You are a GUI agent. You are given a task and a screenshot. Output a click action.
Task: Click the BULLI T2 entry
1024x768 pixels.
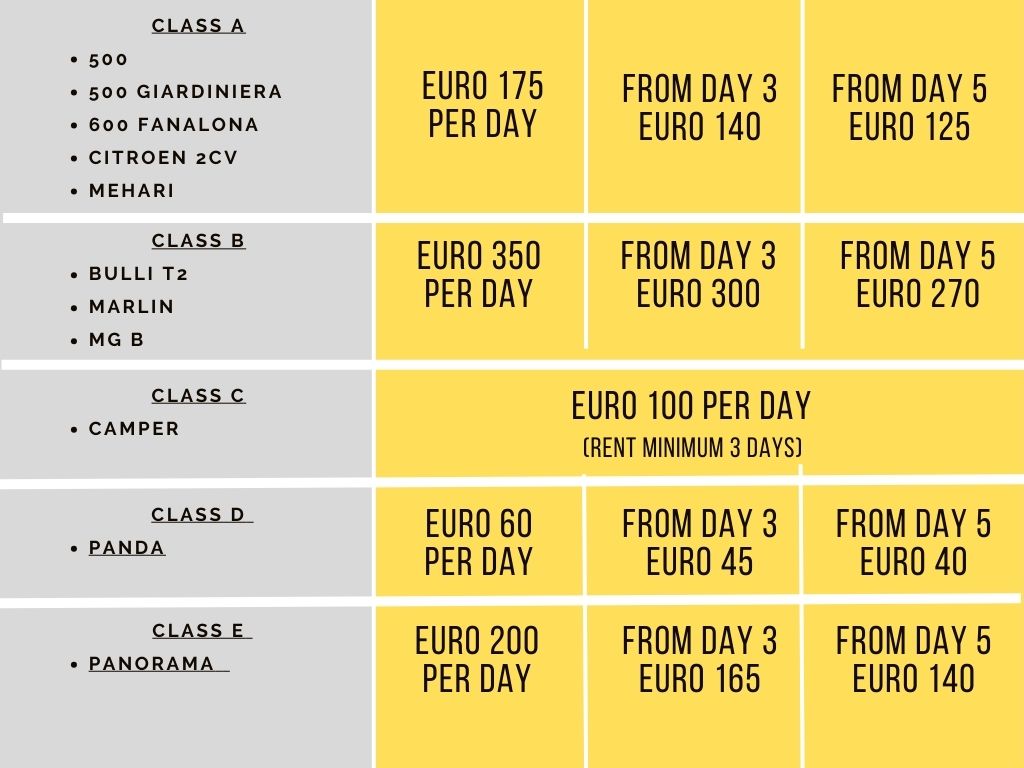coord(138,274)
